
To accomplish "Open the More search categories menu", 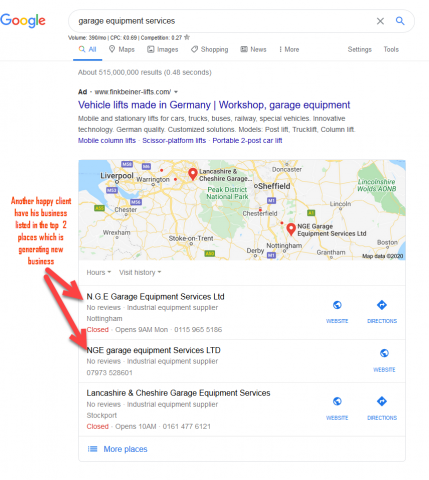I will (x=289, y=49).
